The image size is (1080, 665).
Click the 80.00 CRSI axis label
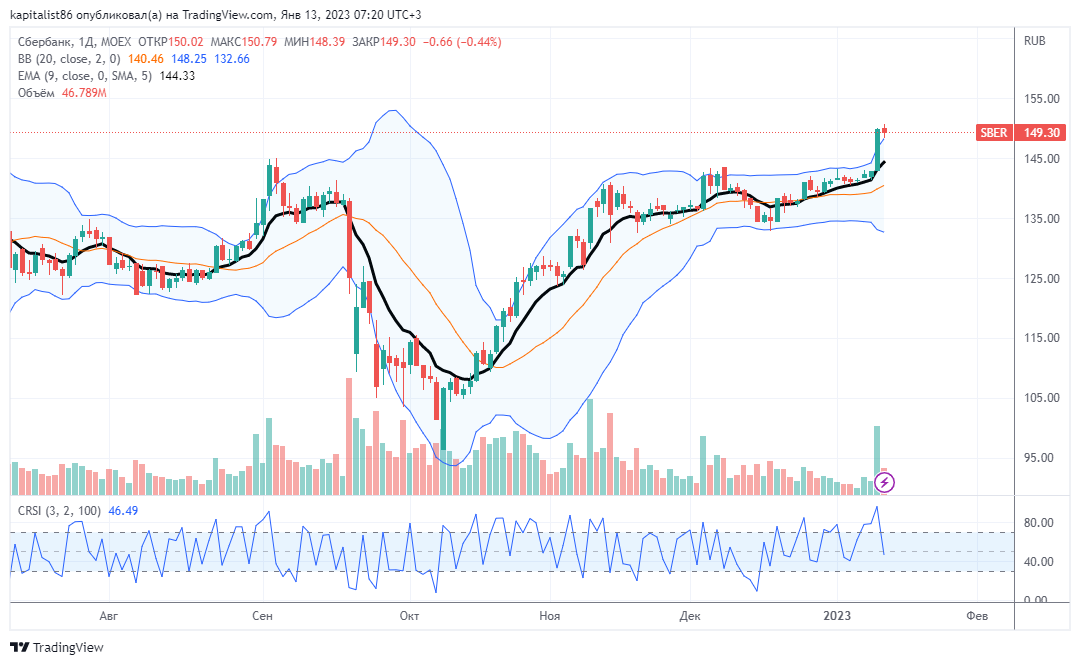click(x=1039, y=522)
